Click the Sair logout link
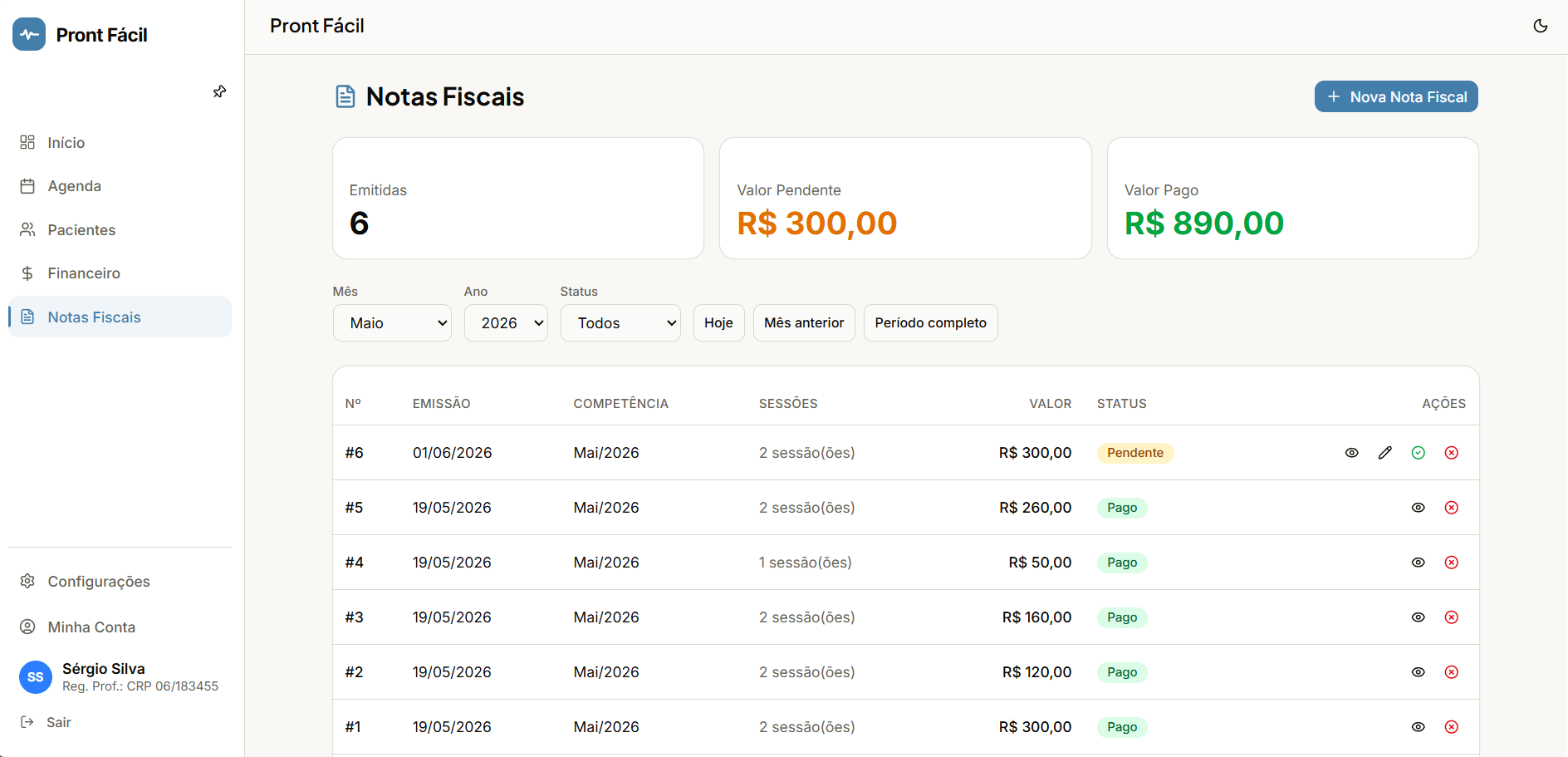Image resolution: width=1568 pixels, height=757 pixels. 47,722
